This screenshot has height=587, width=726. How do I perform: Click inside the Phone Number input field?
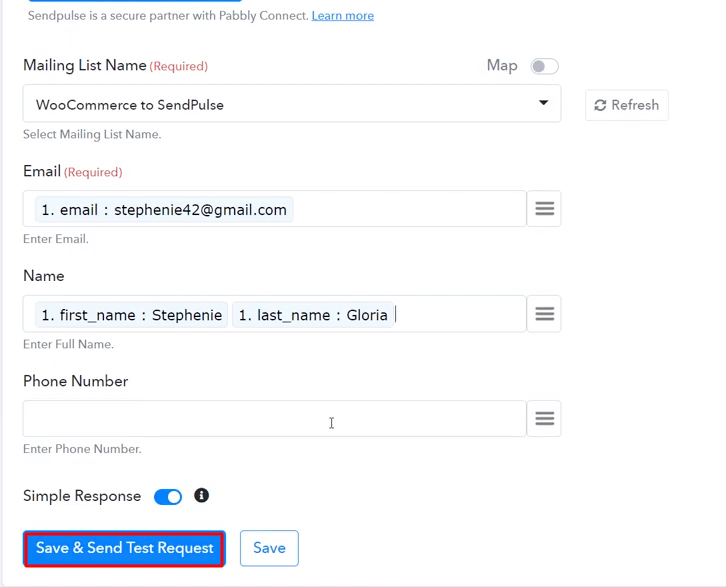(x=275, y=418)
